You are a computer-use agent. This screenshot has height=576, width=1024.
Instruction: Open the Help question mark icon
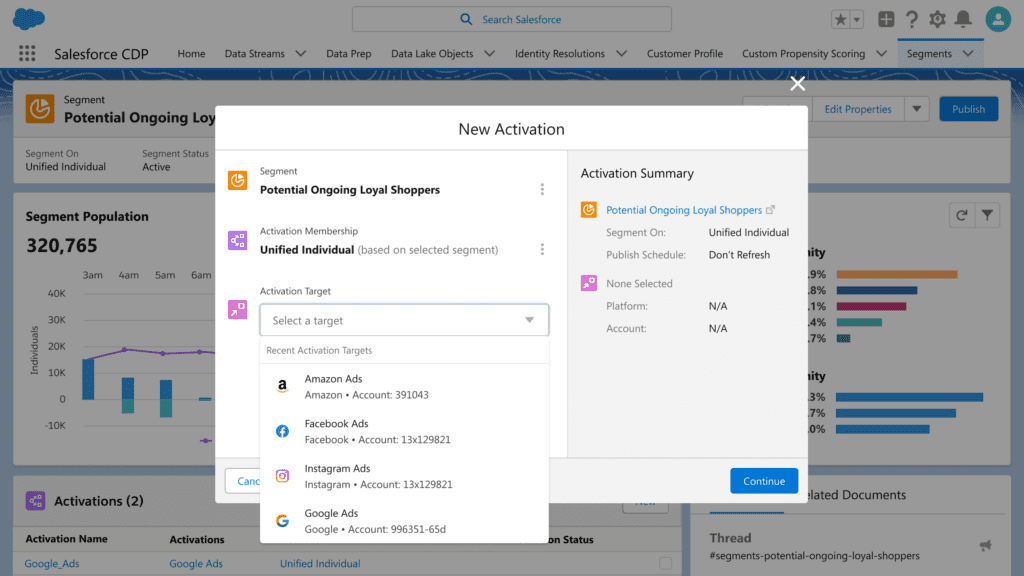(912, 20)
